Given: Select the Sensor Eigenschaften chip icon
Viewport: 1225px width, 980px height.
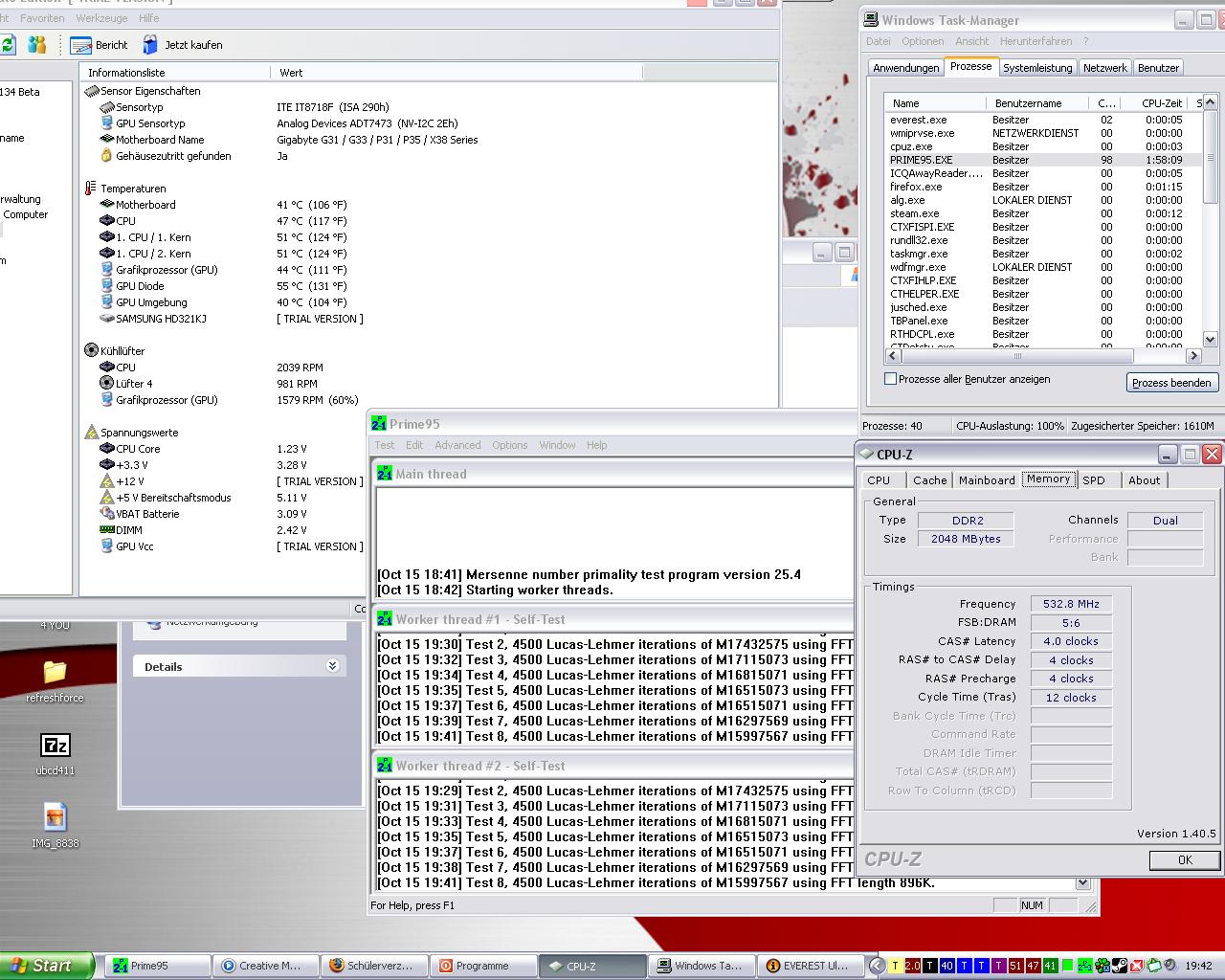Looking at the screenshot, I should pos(92,91).
